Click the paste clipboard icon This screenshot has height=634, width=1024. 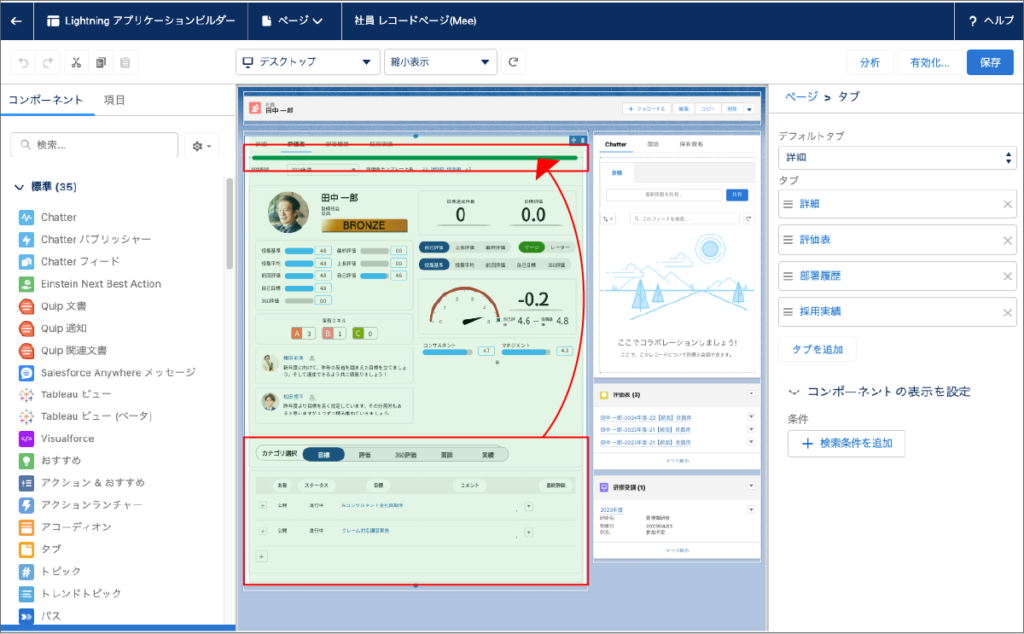pyautogui.click(x=125, y=63)
